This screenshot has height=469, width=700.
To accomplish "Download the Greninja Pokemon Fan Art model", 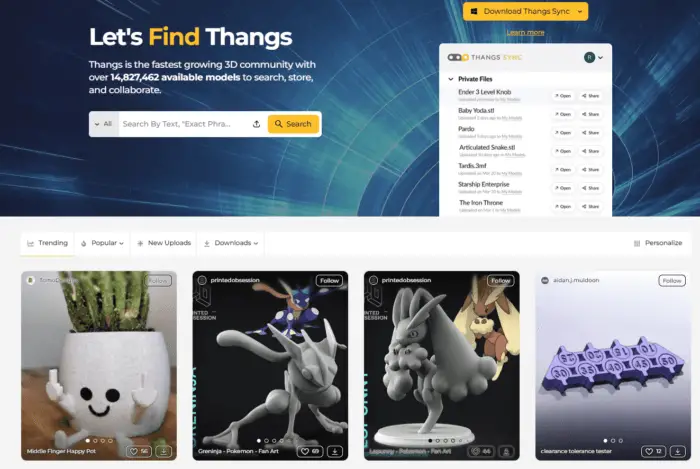I will (x=335, y=451).
